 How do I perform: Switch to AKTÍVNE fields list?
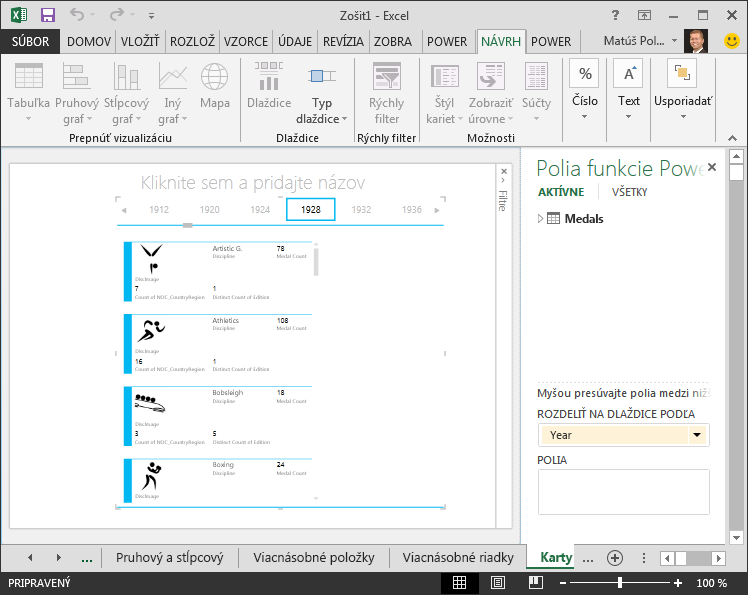(561, 192)
